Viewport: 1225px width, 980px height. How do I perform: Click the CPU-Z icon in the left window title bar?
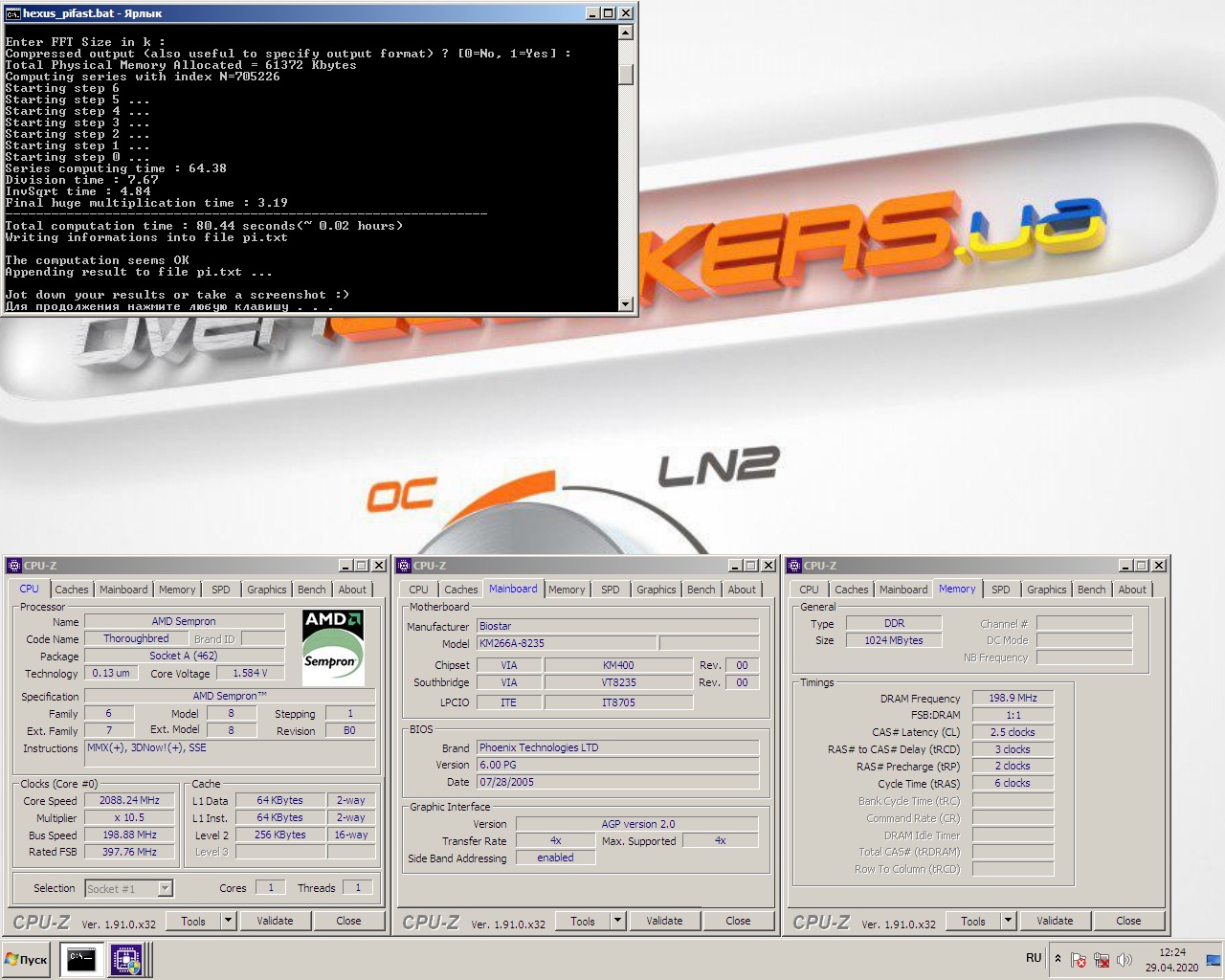pyautogui.click(x=13, y=566)
